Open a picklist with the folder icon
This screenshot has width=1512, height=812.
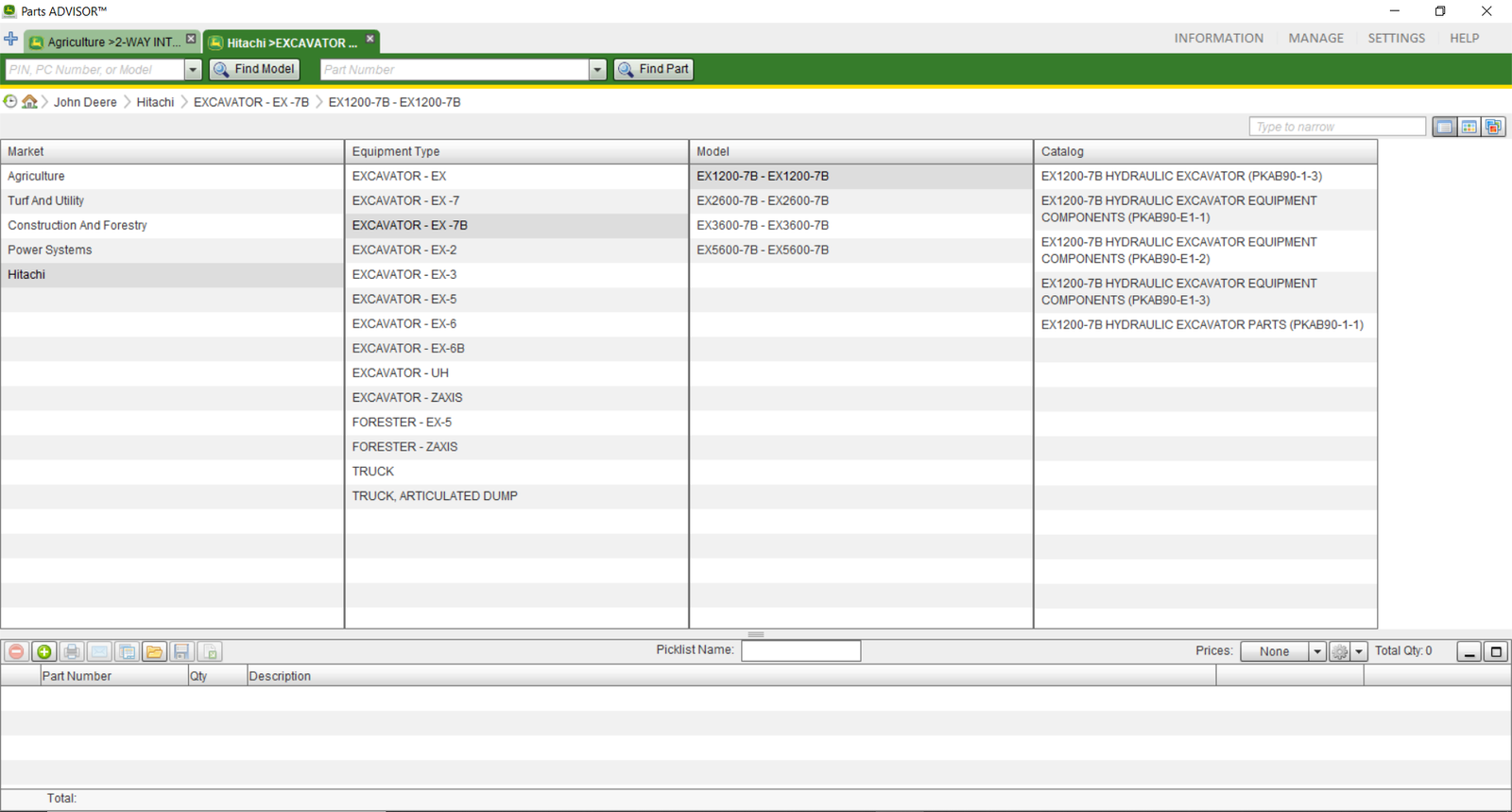click(155, 651)
